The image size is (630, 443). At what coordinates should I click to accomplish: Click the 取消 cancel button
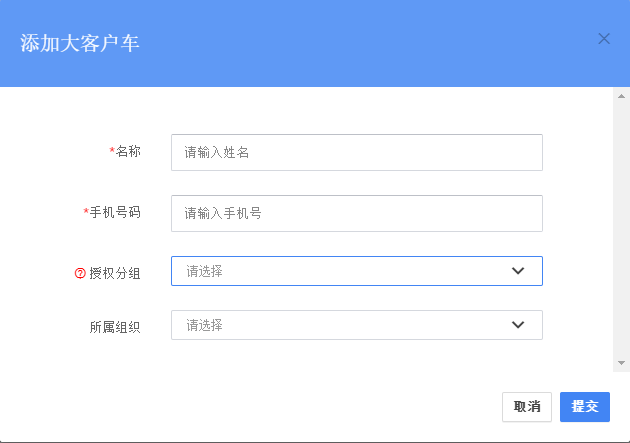click(527, 407)
